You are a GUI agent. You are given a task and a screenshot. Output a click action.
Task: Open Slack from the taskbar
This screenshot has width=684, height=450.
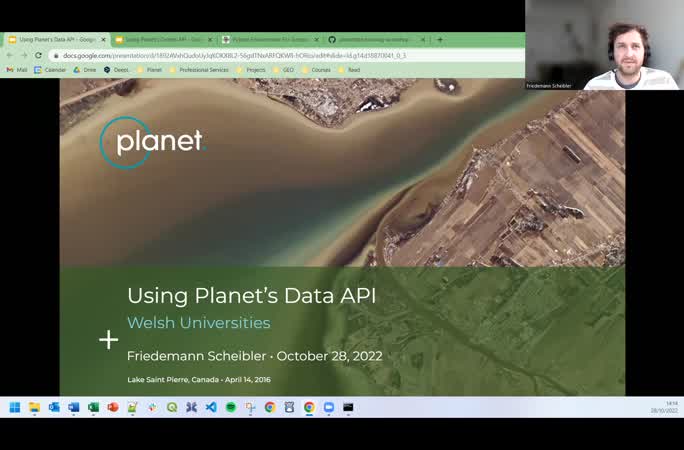(x=152, y=407)
